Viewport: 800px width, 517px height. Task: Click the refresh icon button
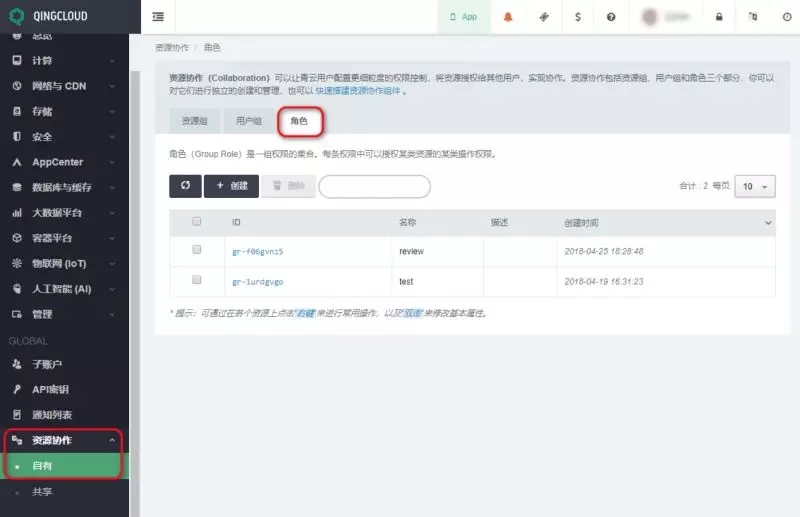[185, 186]
